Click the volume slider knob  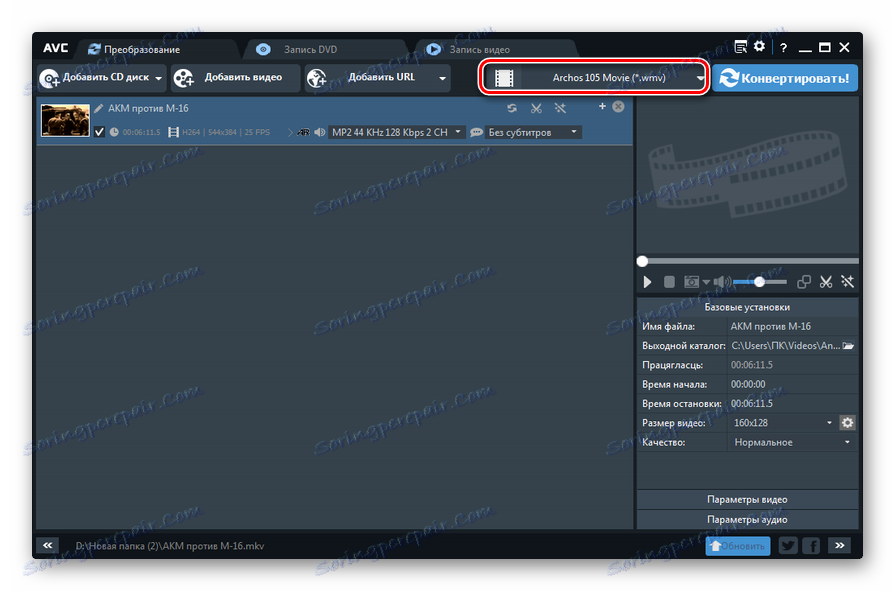click(x=759, y=282)
